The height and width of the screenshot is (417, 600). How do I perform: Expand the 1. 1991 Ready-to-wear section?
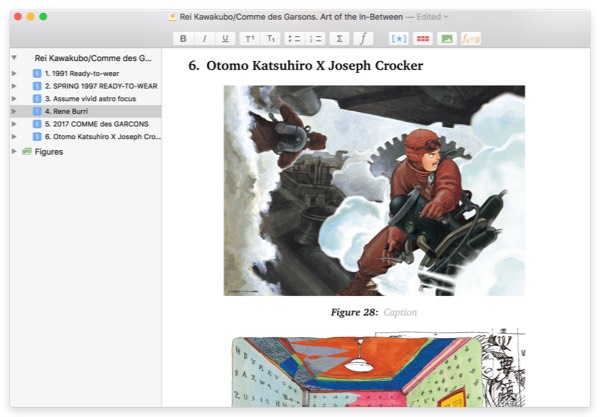pyautogui.click(x=14, y=73)
